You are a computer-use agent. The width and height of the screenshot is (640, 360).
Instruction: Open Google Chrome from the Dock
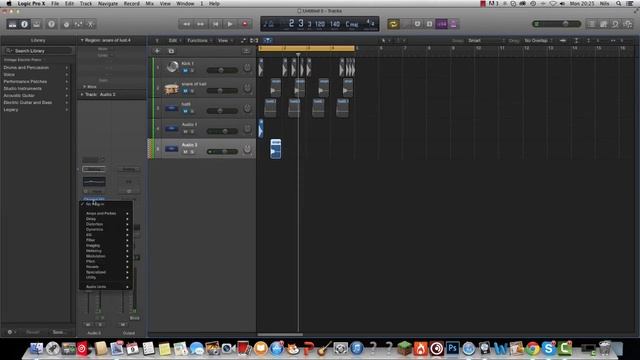[x=532, y=348]
